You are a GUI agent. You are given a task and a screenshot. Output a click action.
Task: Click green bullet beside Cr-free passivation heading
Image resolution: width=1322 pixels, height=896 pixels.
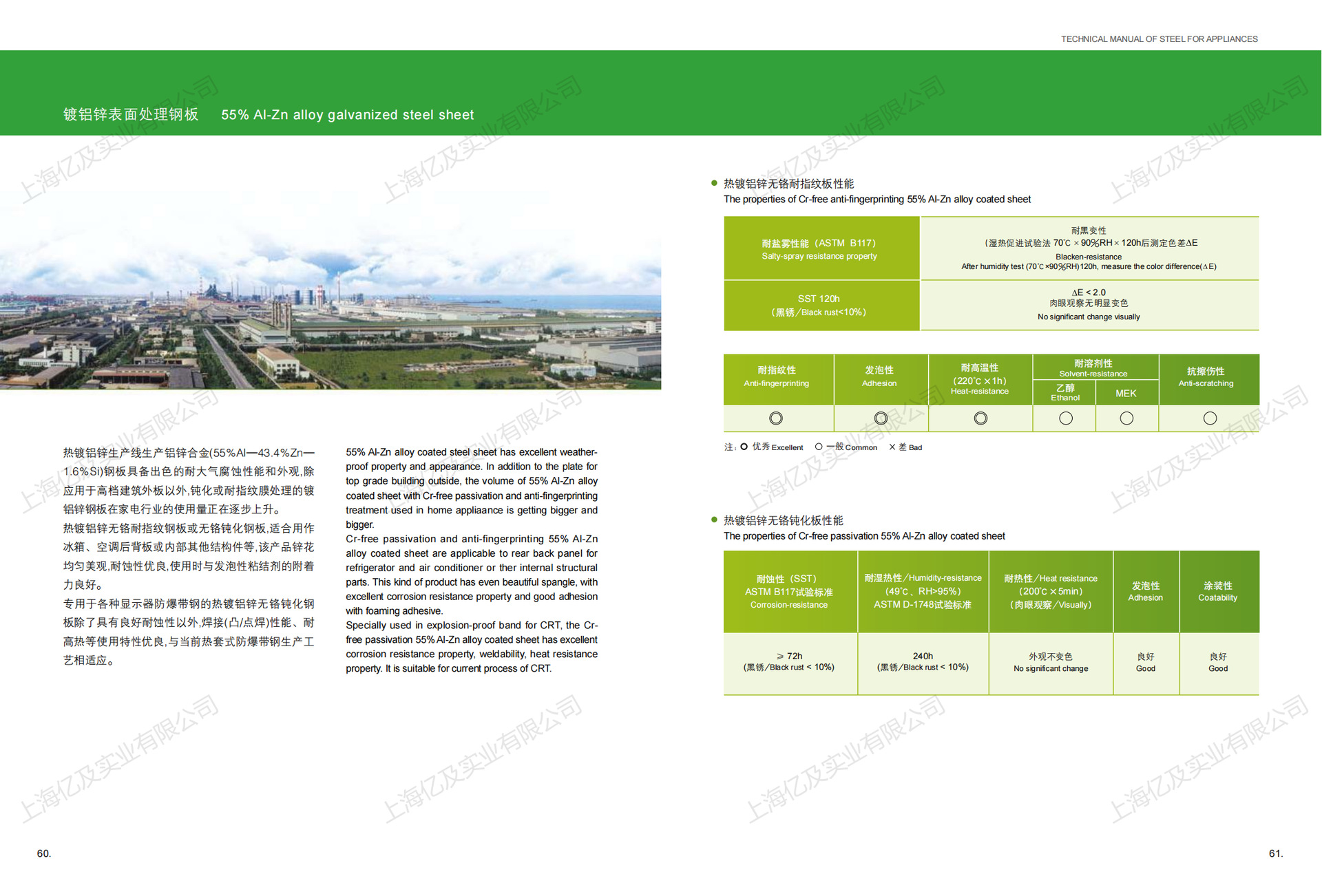714,520
